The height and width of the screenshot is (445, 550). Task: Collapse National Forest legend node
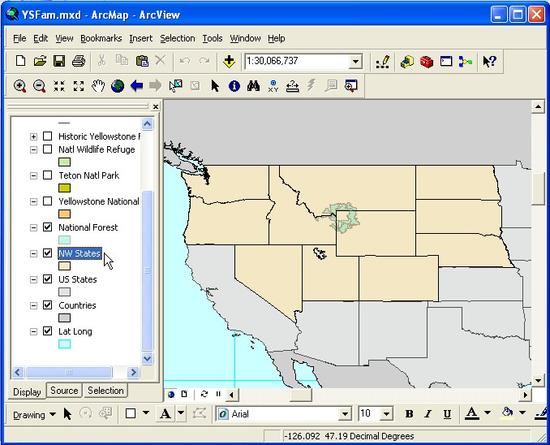click(x=33, y=228)
